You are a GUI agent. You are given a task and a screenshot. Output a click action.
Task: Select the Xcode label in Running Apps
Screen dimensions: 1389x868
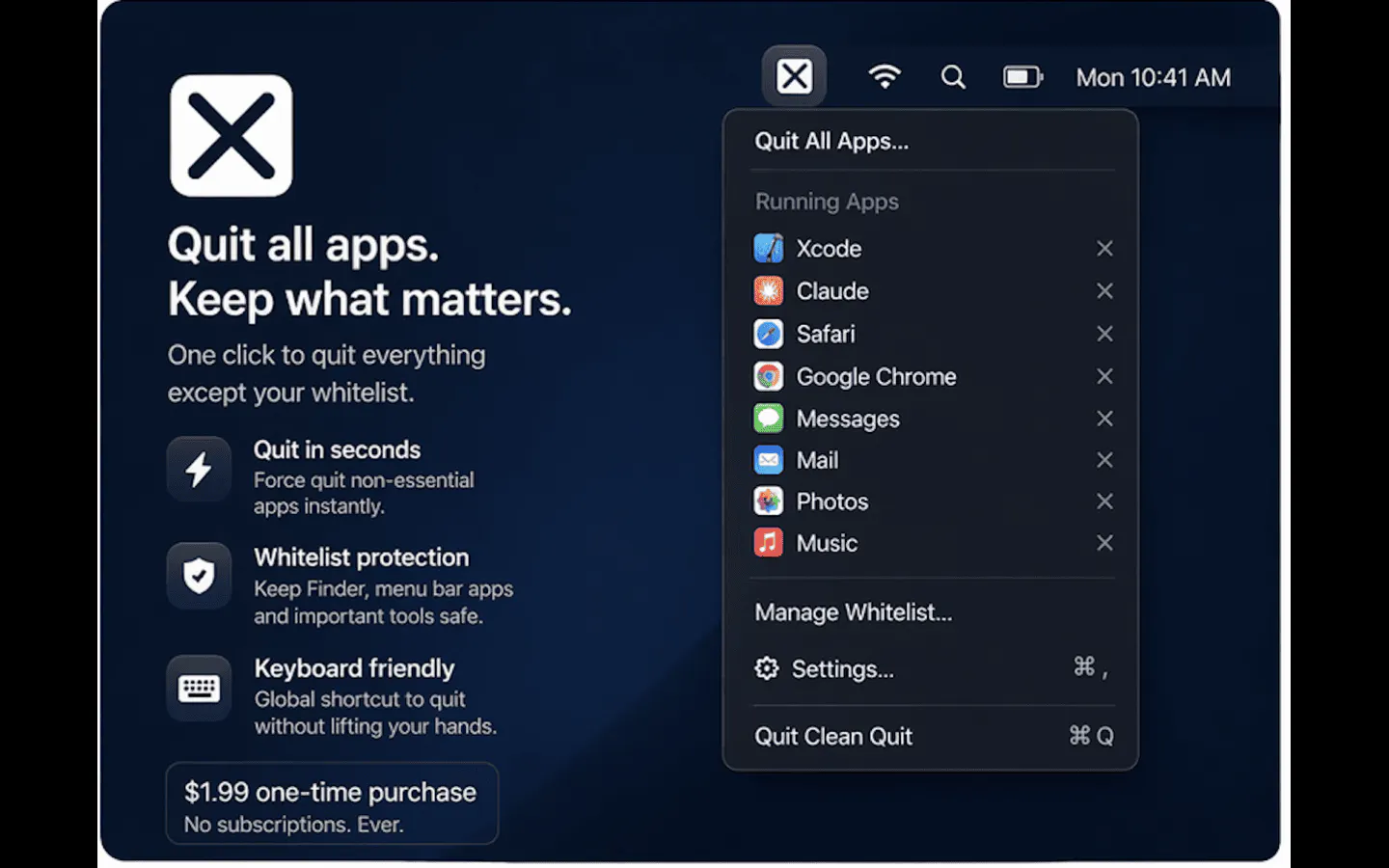[829, 249]
